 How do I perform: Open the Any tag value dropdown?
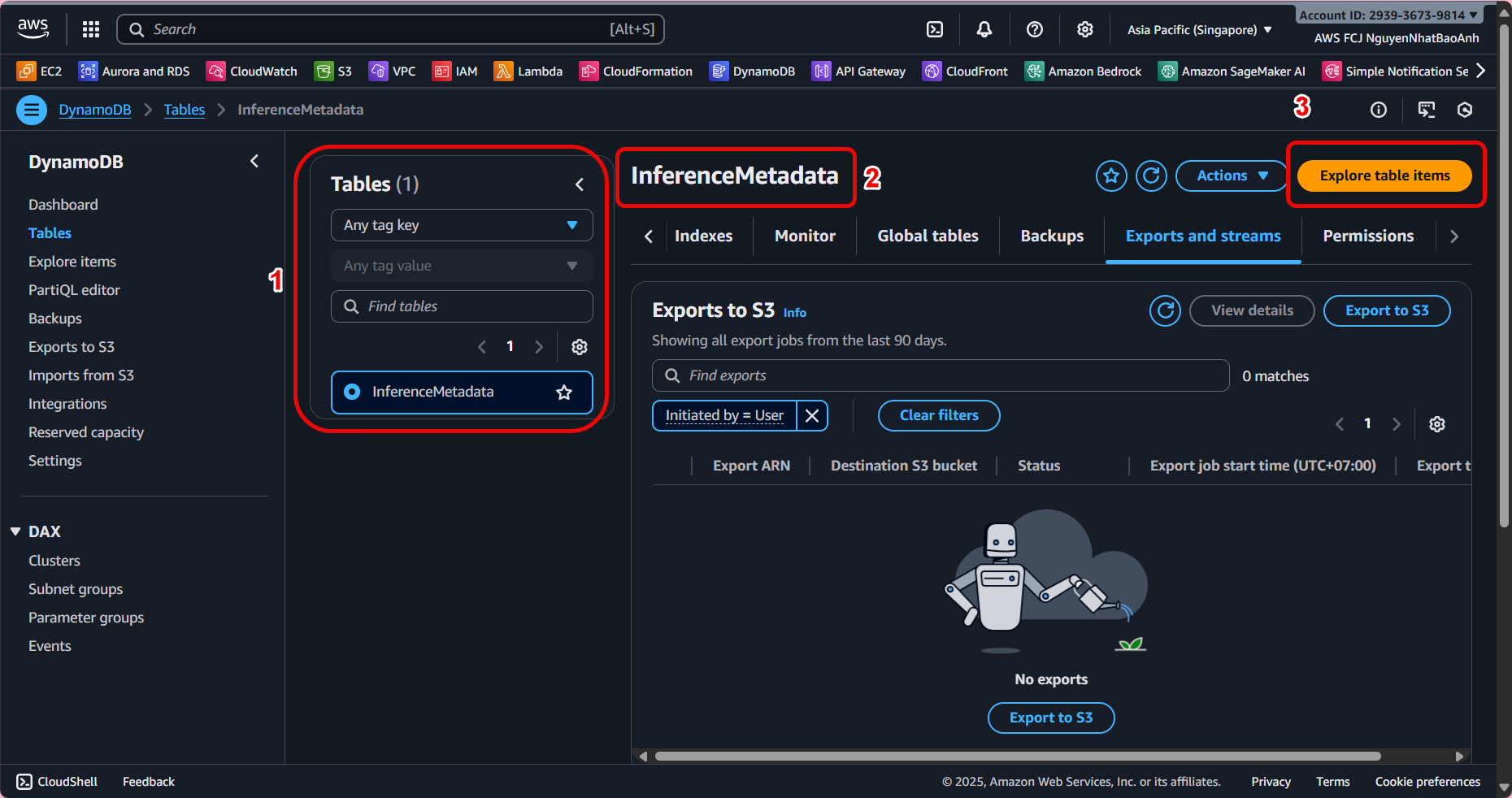click(x=462, y=266)
